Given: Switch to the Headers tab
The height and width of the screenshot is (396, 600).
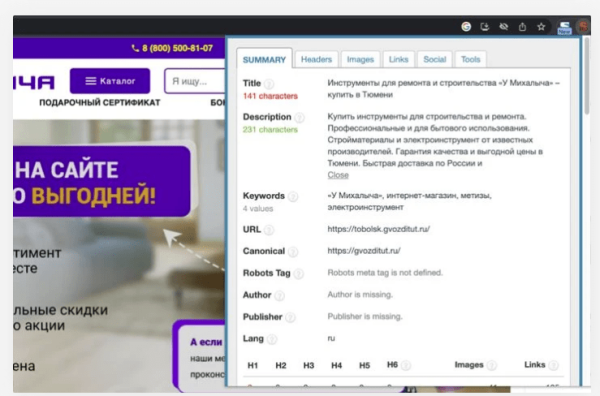Looking at the screenshot, I should tap(316, 59).
